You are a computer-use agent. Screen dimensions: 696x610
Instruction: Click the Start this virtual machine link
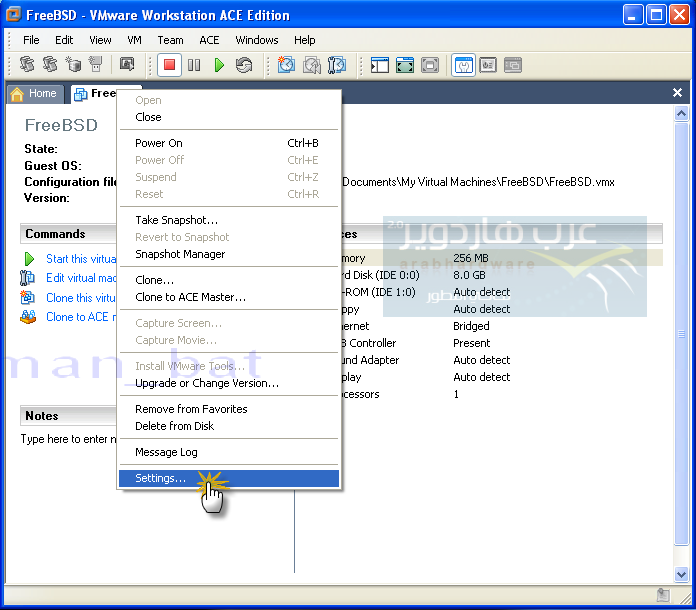tap(81, 259)
